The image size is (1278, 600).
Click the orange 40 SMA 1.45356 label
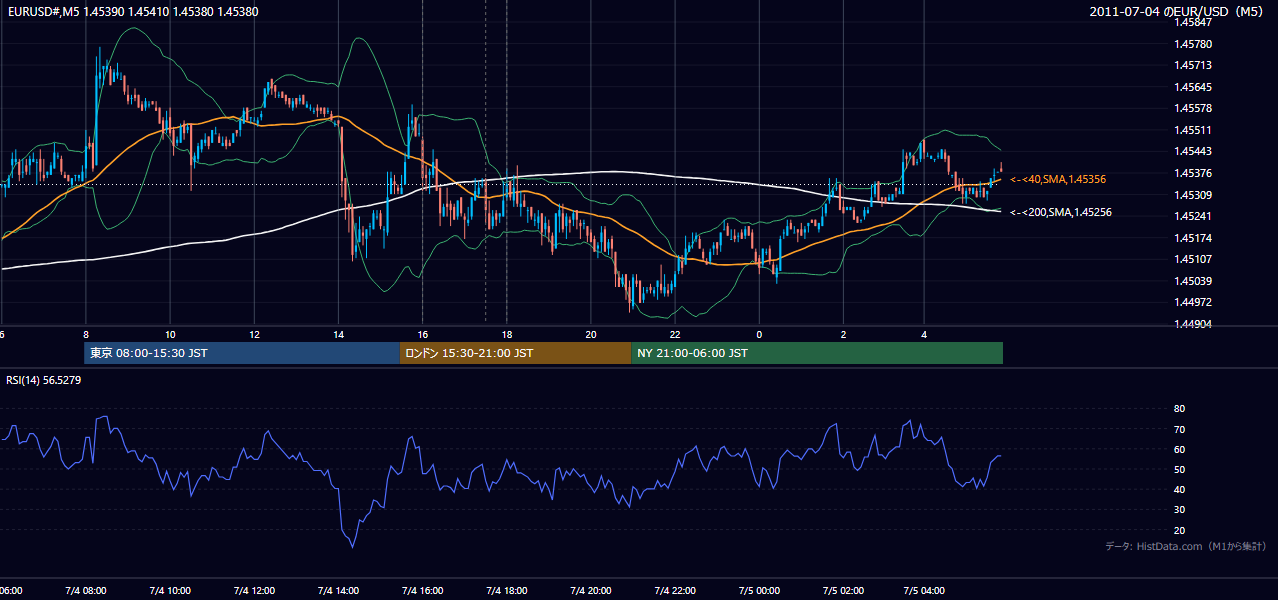click(1057, 179)
